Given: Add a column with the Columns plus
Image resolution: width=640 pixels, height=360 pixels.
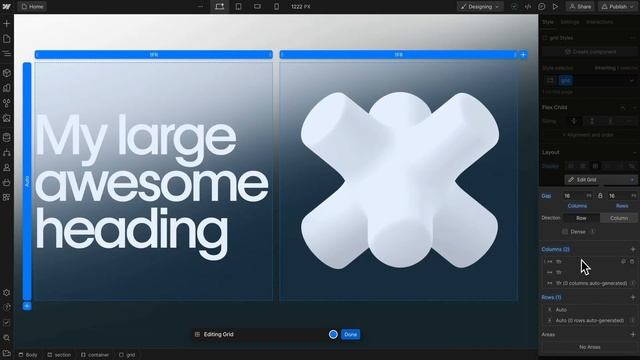Looking at the screenshot, I should tap(633, 249).
